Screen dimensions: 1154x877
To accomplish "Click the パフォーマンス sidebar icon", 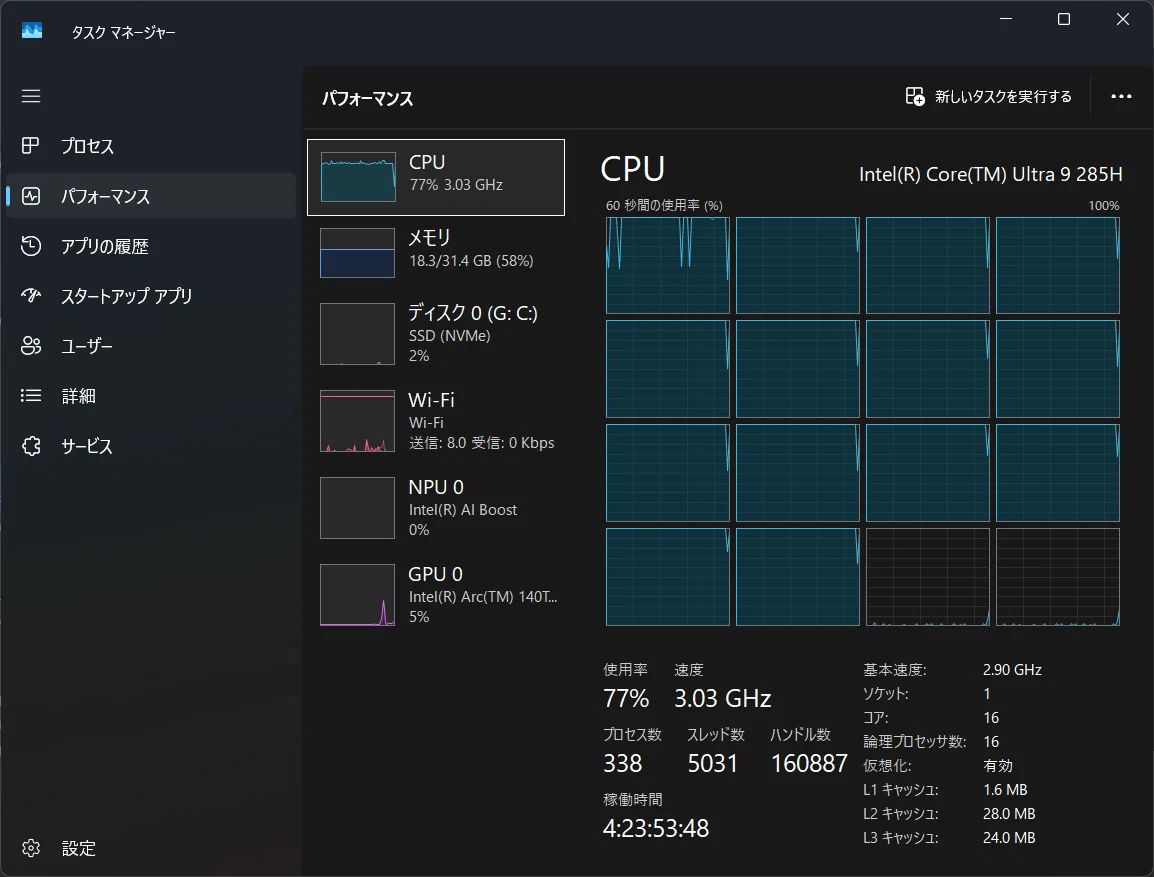I will pyautogui.click(x=31, y=196).
